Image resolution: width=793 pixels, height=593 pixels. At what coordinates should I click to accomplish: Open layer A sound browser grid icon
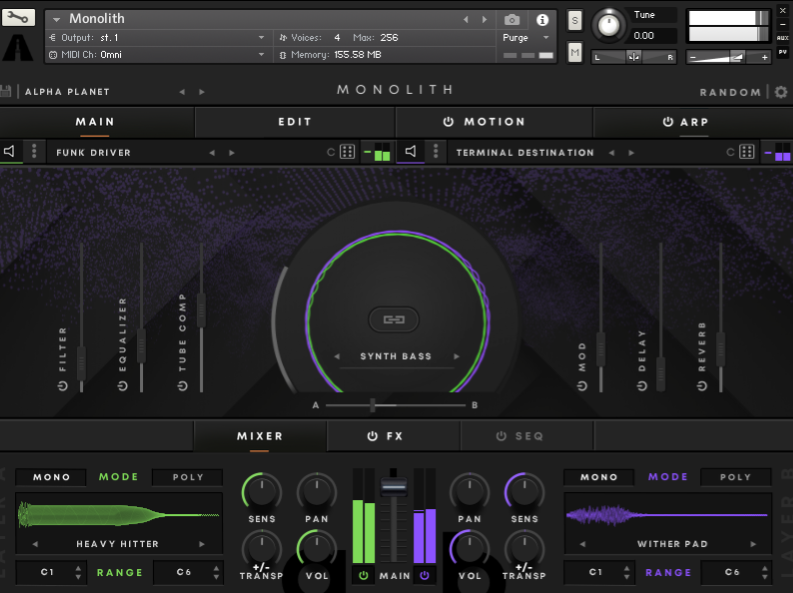pos(347,152)
